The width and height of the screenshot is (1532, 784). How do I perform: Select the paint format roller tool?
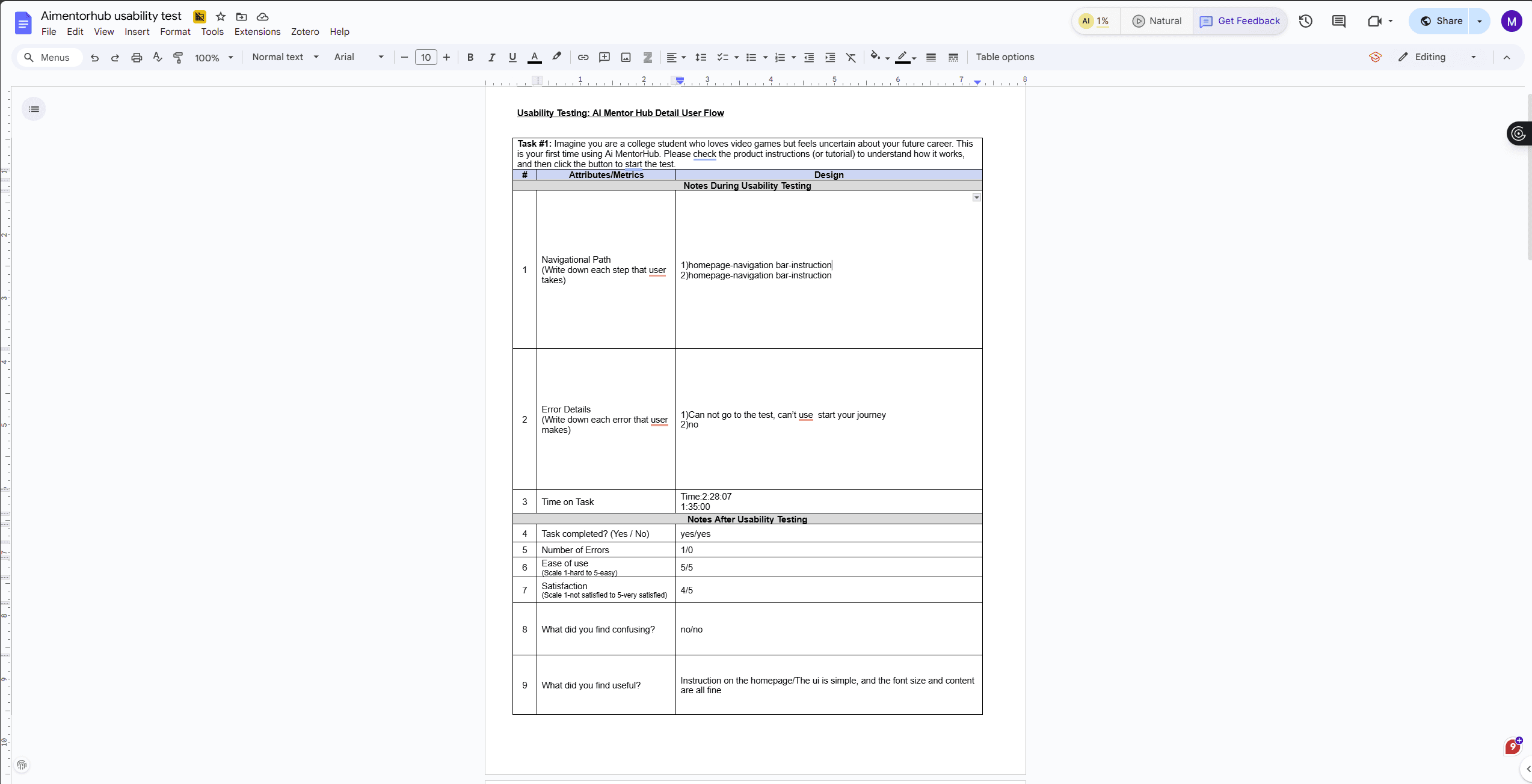(x=178, y=58)
